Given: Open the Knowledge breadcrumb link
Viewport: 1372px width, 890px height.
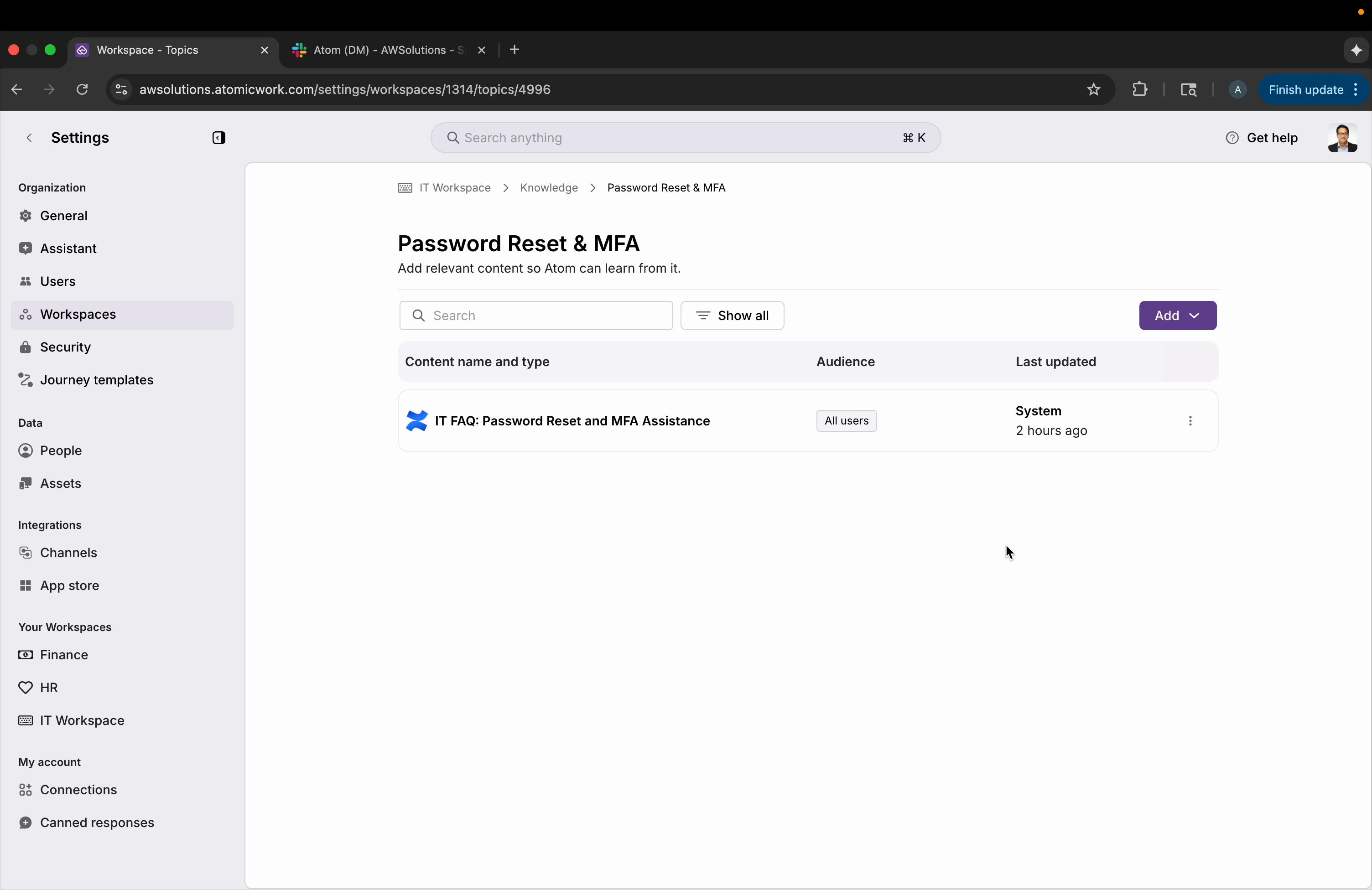Looking at the screenshot, I should [548, 187].
